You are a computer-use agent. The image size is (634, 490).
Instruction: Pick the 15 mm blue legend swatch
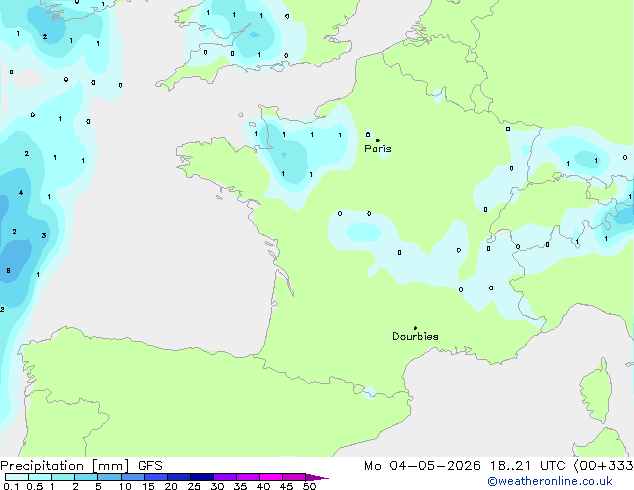156,477
